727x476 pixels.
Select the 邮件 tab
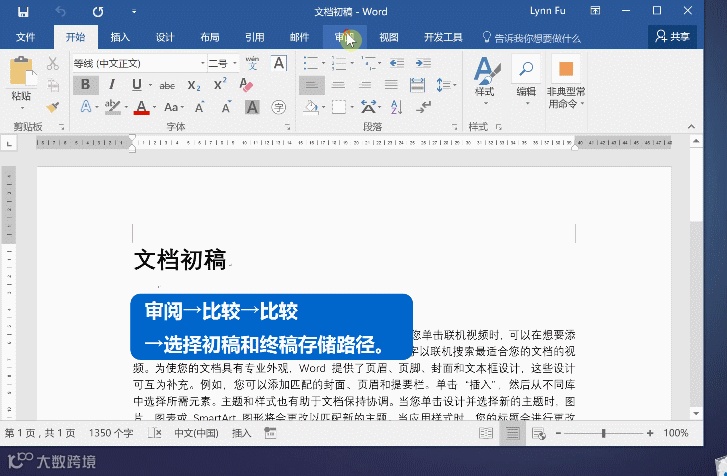coord(300,38)
